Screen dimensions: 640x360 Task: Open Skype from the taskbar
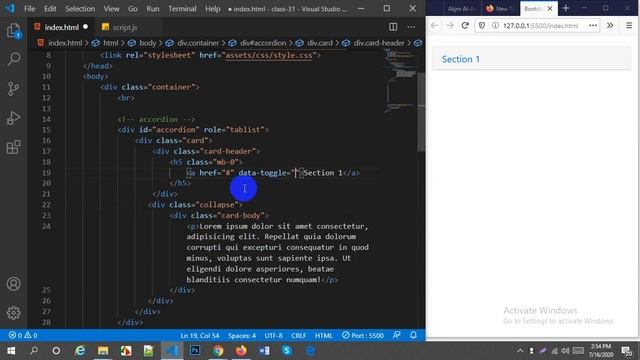click(287, 351)
